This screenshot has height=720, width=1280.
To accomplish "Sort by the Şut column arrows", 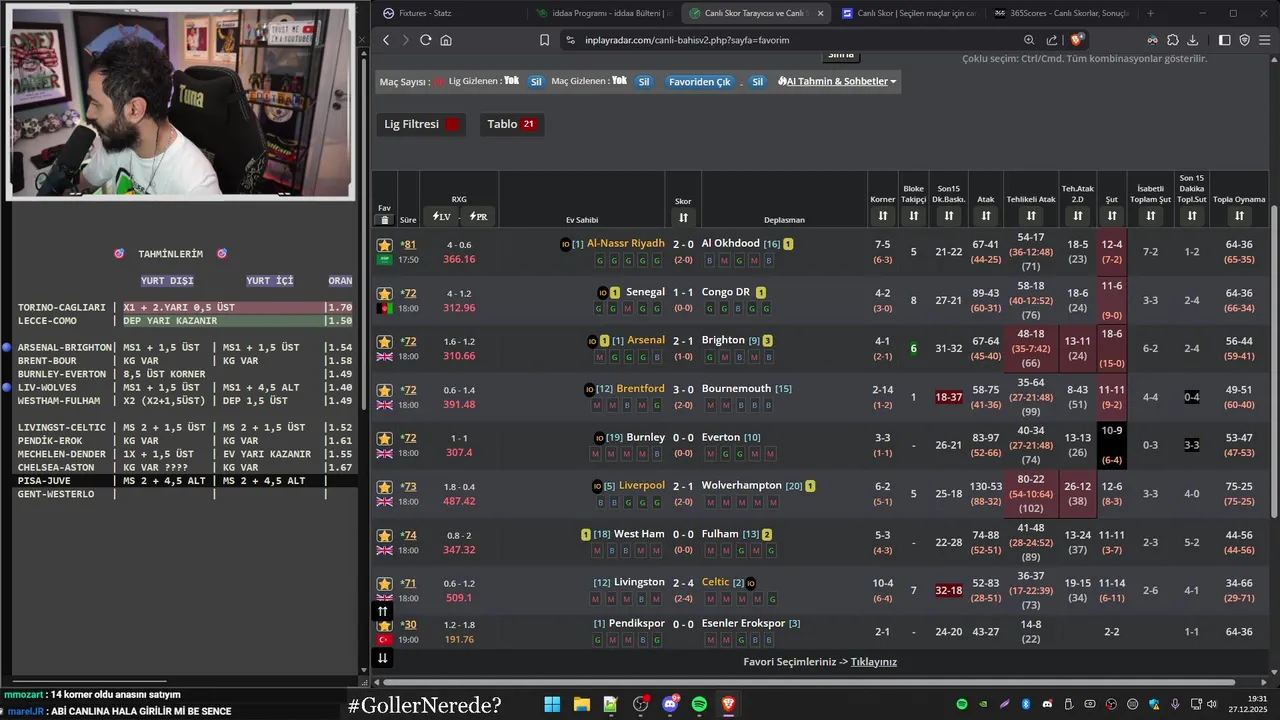I will tap(1111, 216).
